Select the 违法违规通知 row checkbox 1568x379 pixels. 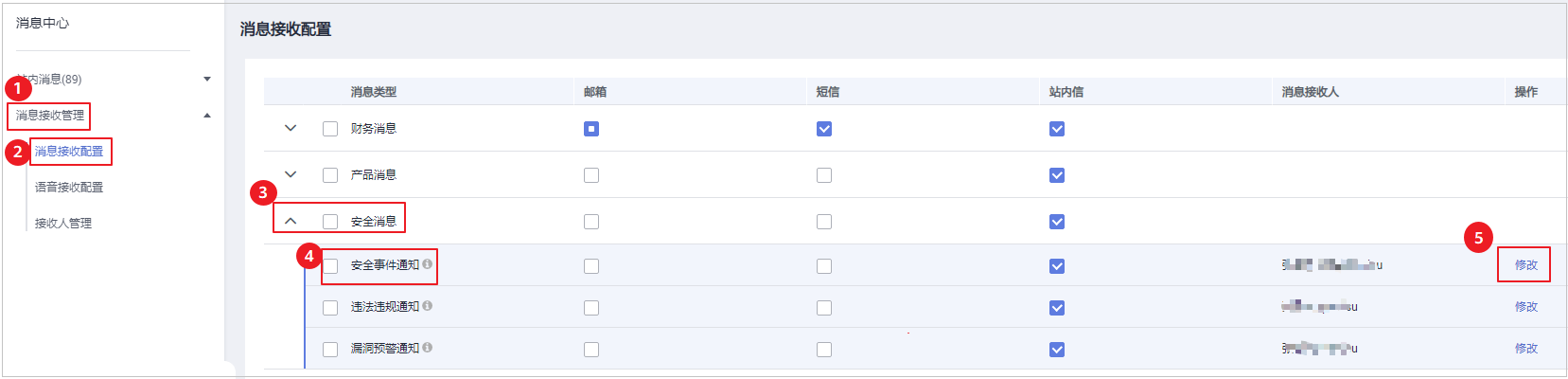pos(330,308)
